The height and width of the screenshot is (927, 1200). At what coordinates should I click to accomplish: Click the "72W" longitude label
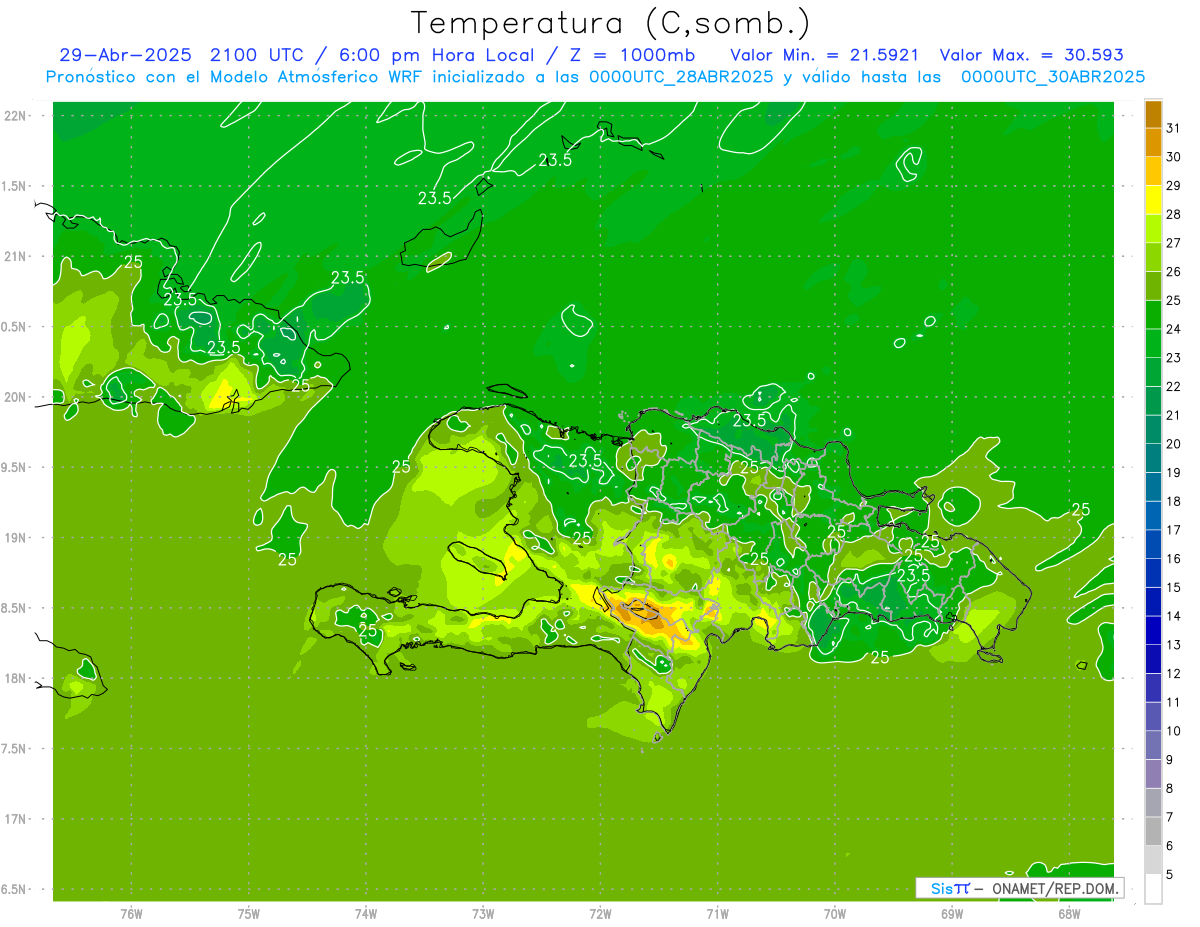coord(600,914)
